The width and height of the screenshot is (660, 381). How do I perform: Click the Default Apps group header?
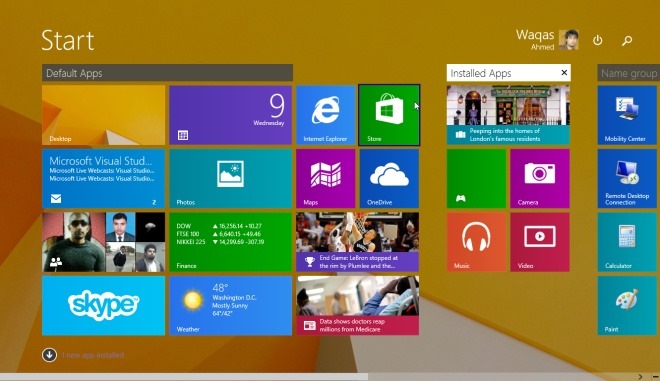click(168, 73)
